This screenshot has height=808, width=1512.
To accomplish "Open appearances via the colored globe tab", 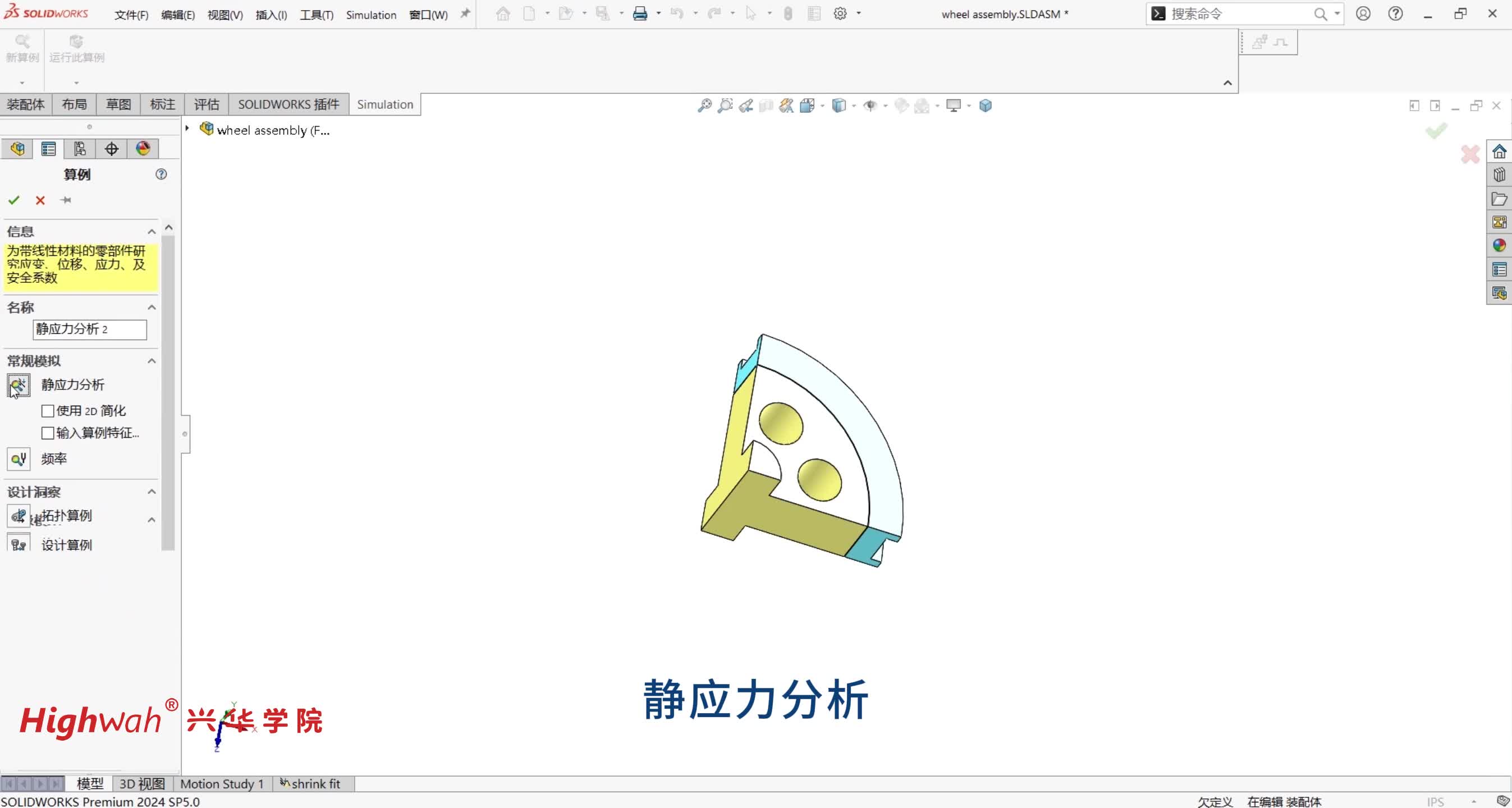I will (143, 149).
